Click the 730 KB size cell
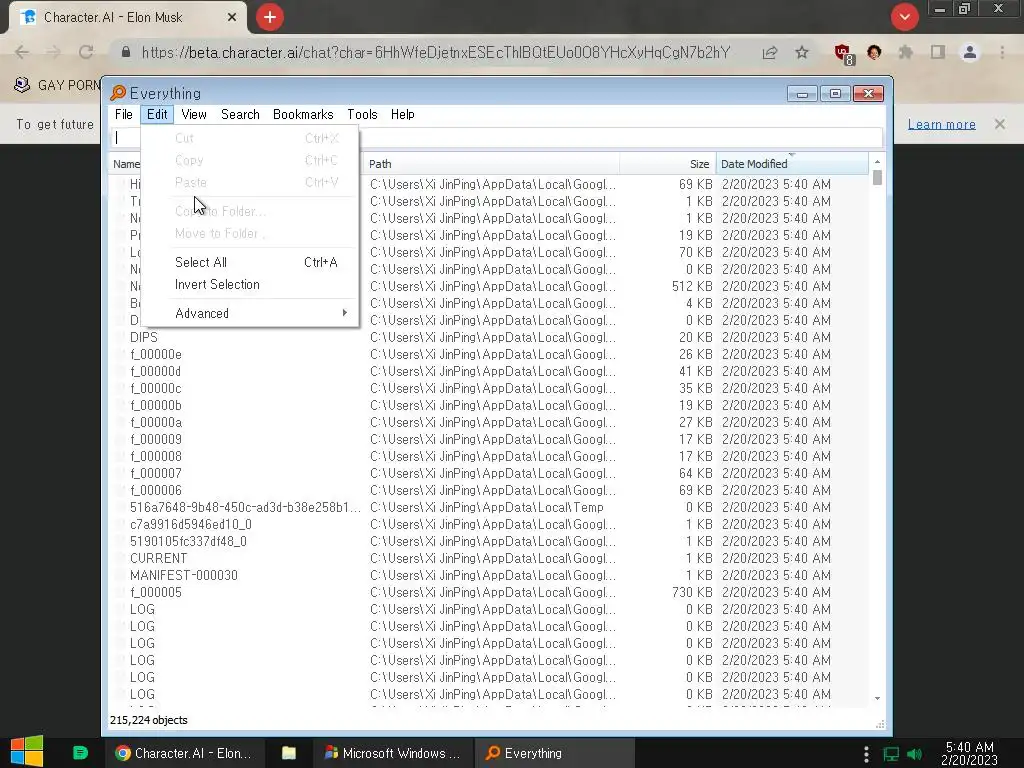Screen dimensions: 1024x768 pos(692,592)
